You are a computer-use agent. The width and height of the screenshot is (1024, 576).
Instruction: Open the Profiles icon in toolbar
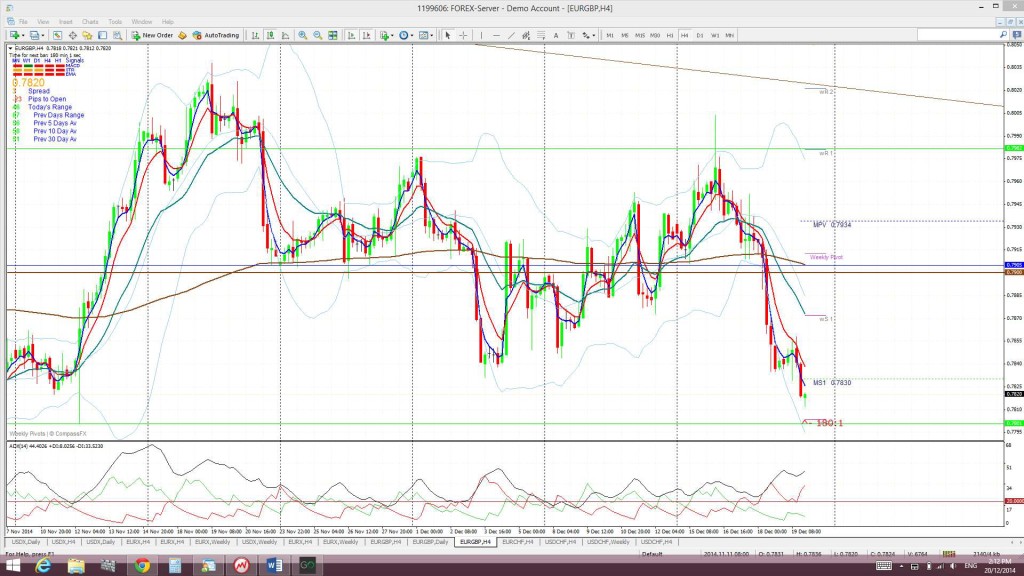tap(34, 35)
